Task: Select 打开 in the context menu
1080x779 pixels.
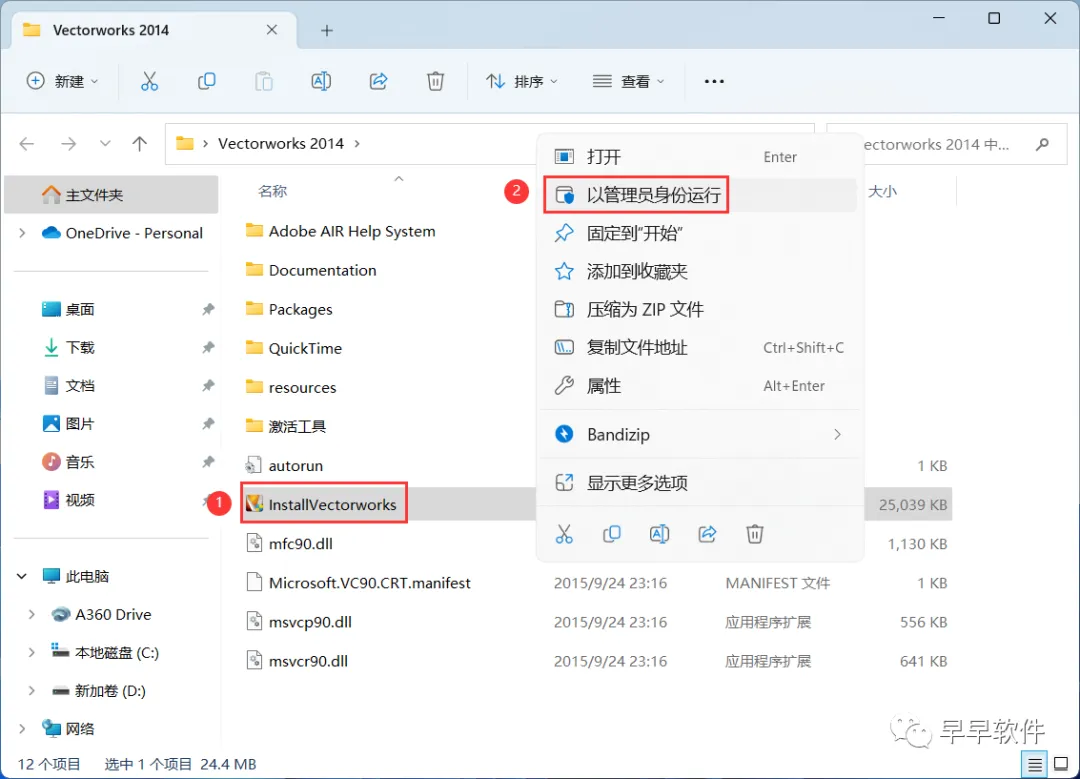Action: tap(700, 157)
